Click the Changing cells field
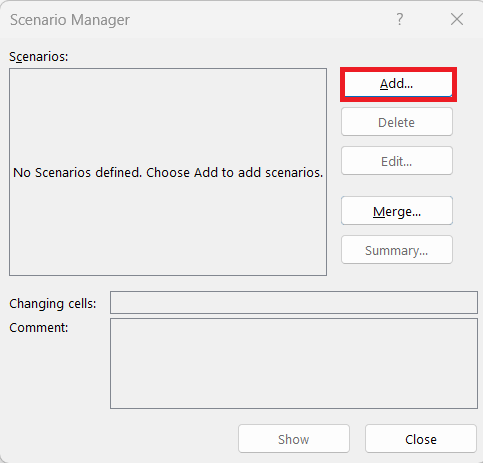483x463 pixels. coord(294,303)
